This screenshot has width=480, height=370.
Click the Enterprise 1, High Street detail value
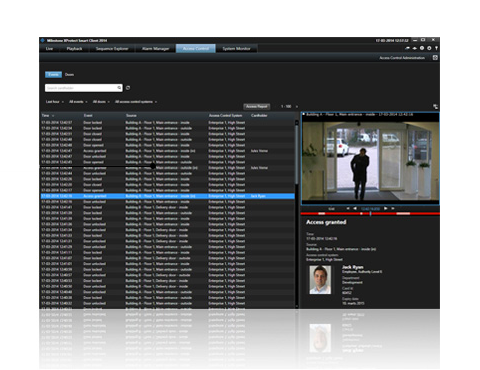324,259
